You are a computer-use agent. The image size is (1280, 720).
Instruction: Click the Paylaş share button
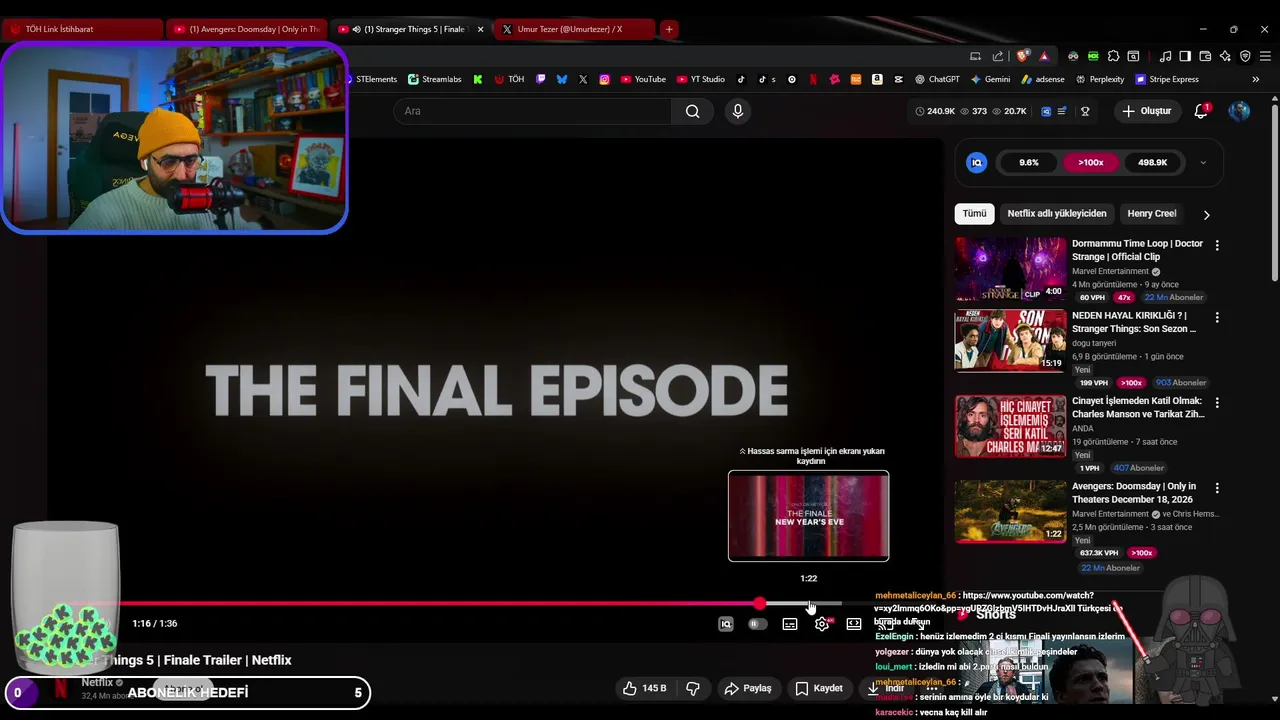[x=748, y=688]
